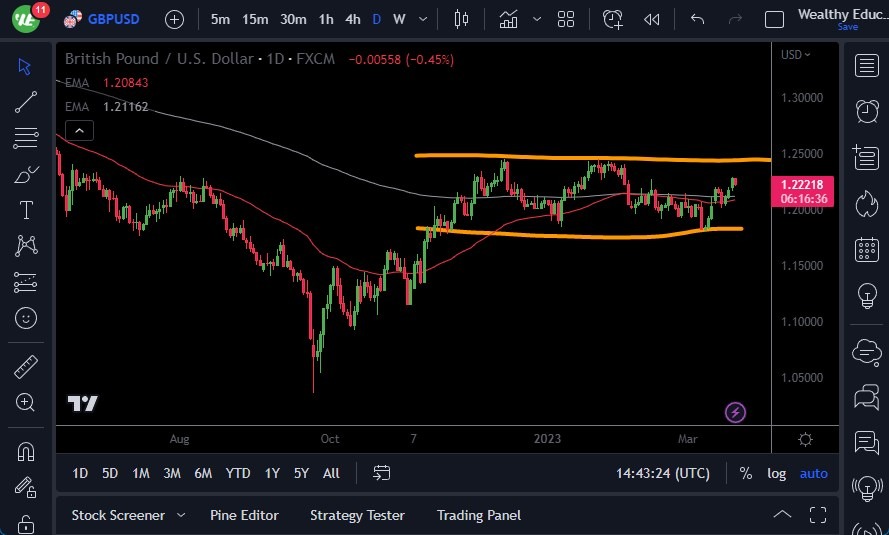
Task: Toggle log scale on price axis
Action: click(x=776, y=473)
